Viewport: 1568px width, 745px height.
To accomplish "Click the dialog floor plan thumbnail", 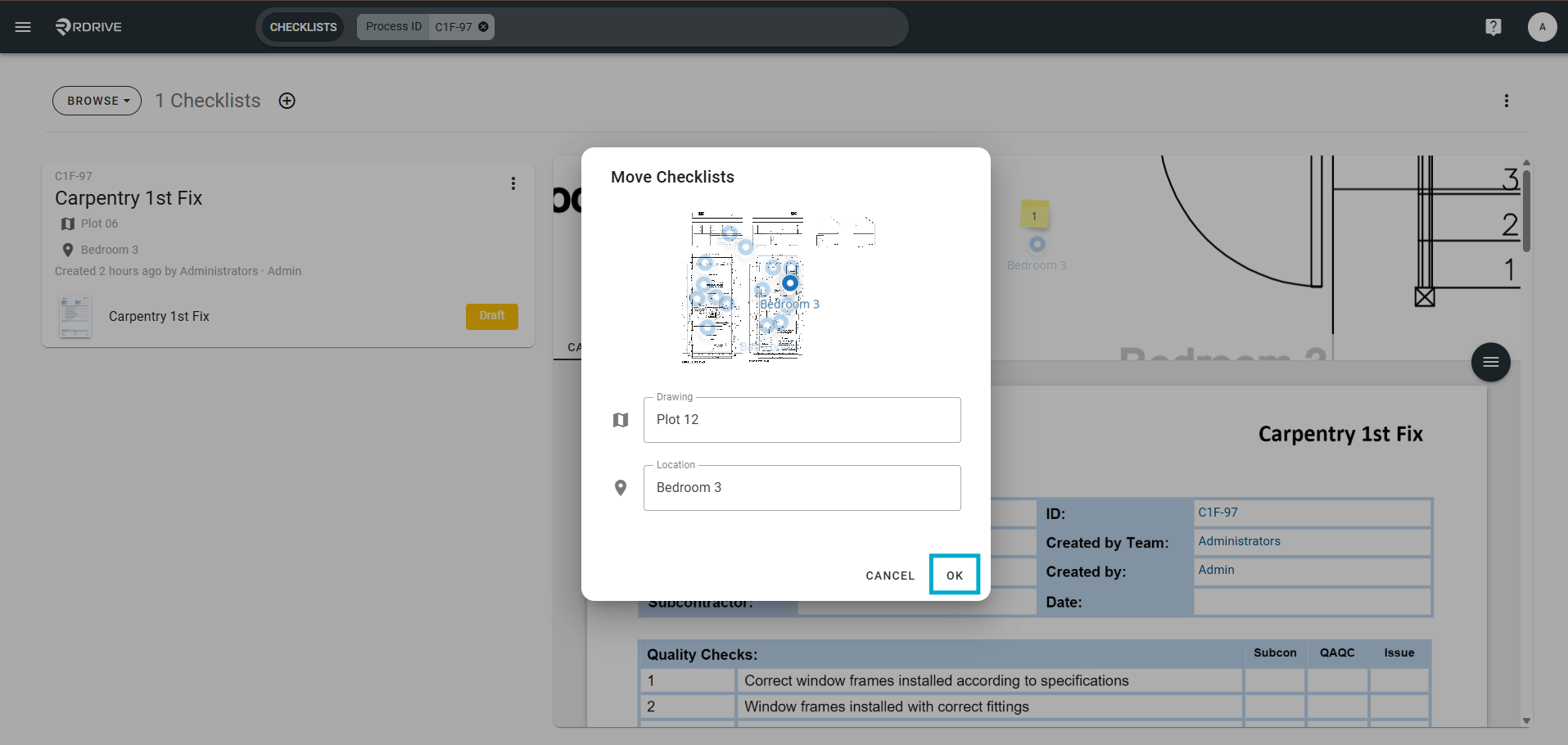I will pyautogui.click(x=779, y=287).
